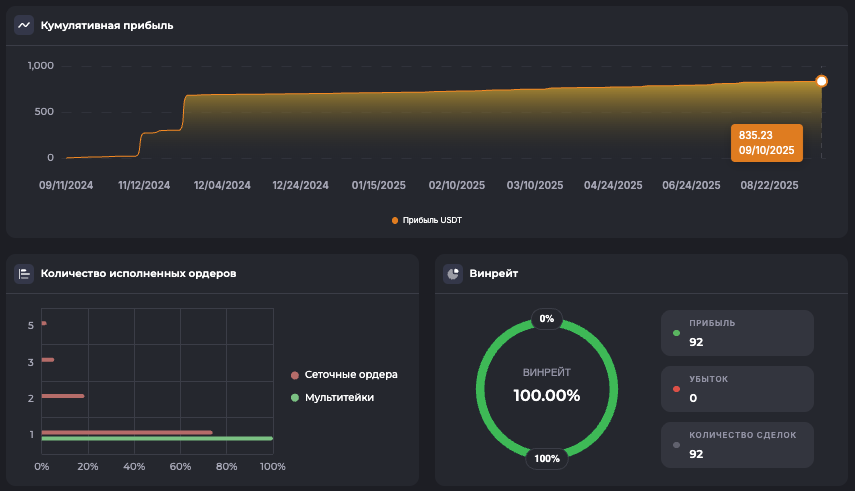Click the short red bar at row 5
Image resolution: width=855 pixels, height=491 pixels.
(44, 324)
